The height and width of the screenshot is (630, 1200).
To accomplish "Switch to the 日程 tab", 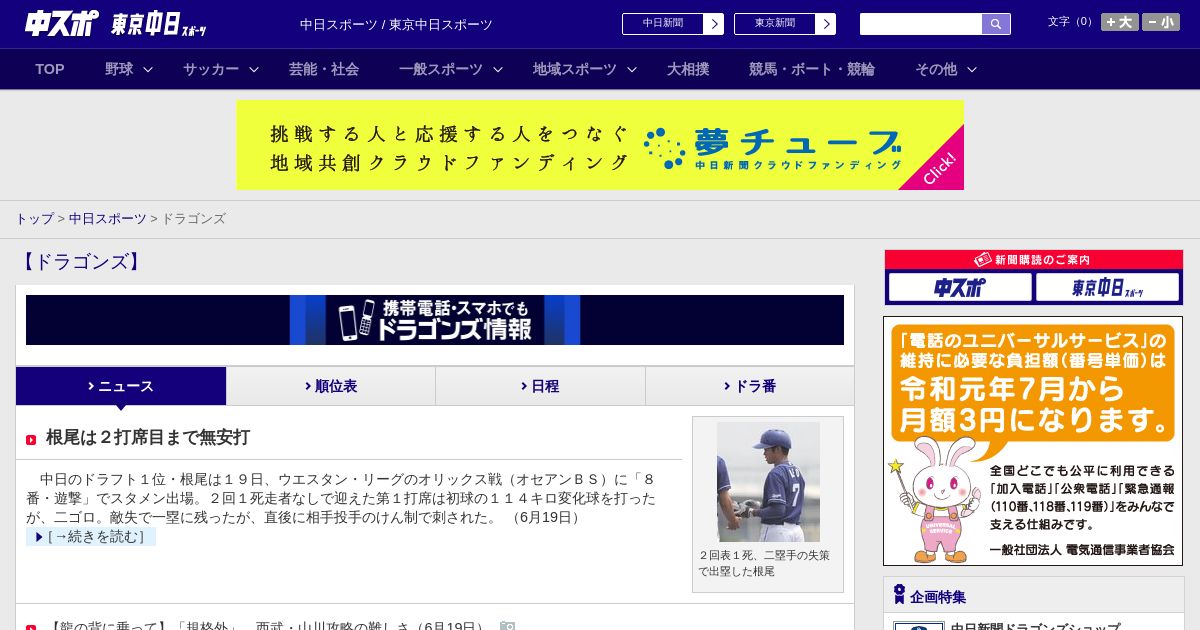I will 540,386.
